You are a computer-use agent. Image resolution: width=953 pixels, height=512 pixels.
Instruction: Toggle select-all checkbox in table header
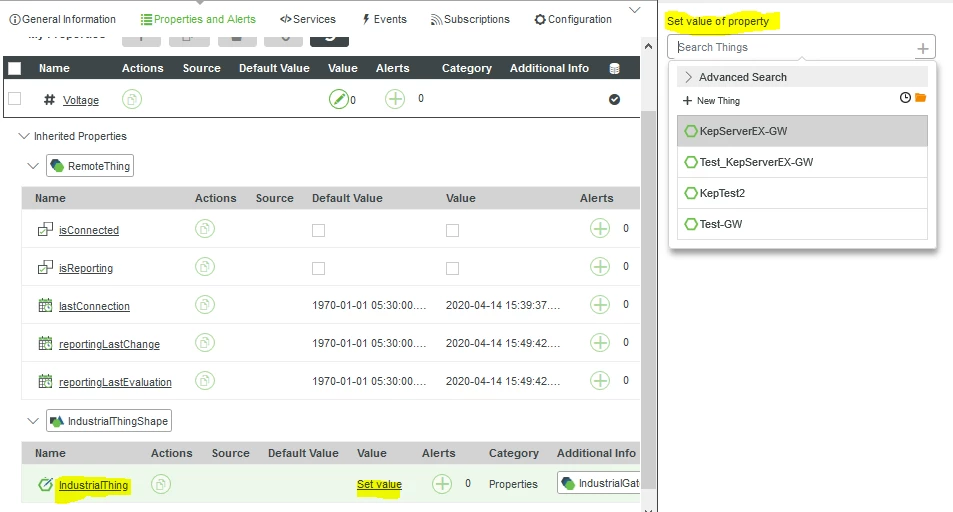coord(15,68)
